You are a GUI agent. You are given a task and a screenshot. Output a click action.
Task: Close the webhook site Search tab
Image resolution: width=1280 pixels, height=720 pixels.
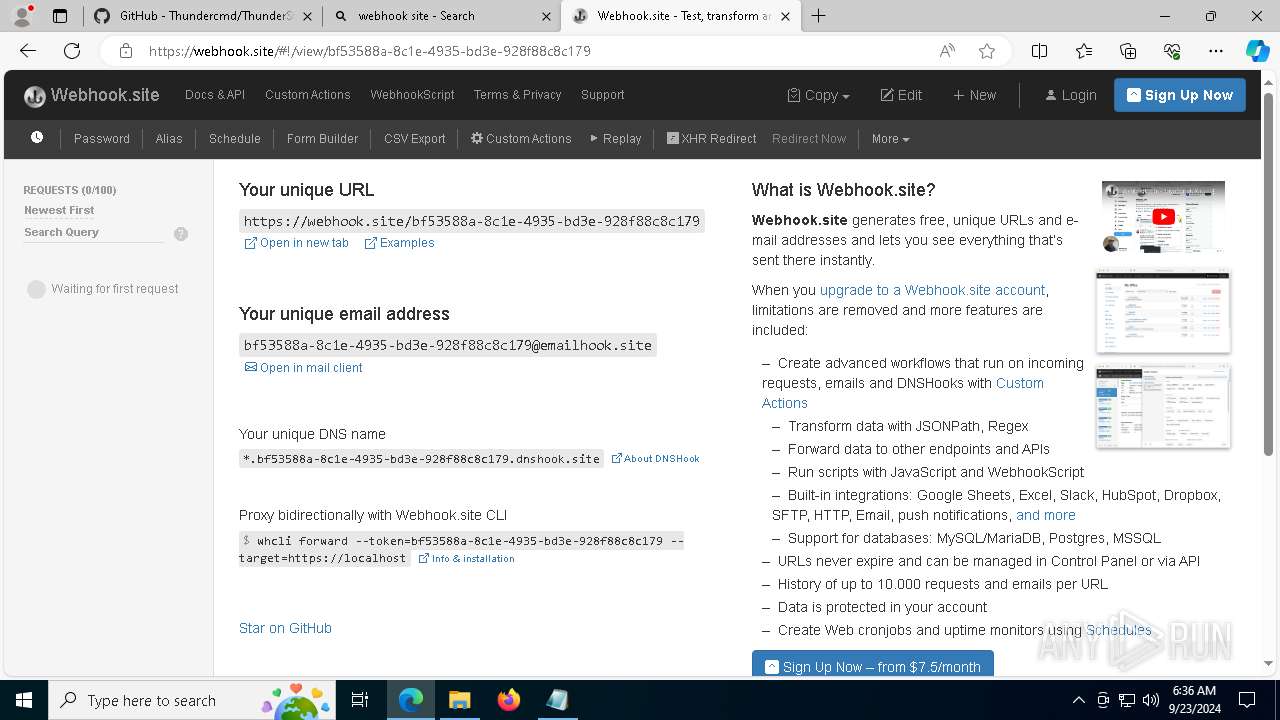coord(547,16)
